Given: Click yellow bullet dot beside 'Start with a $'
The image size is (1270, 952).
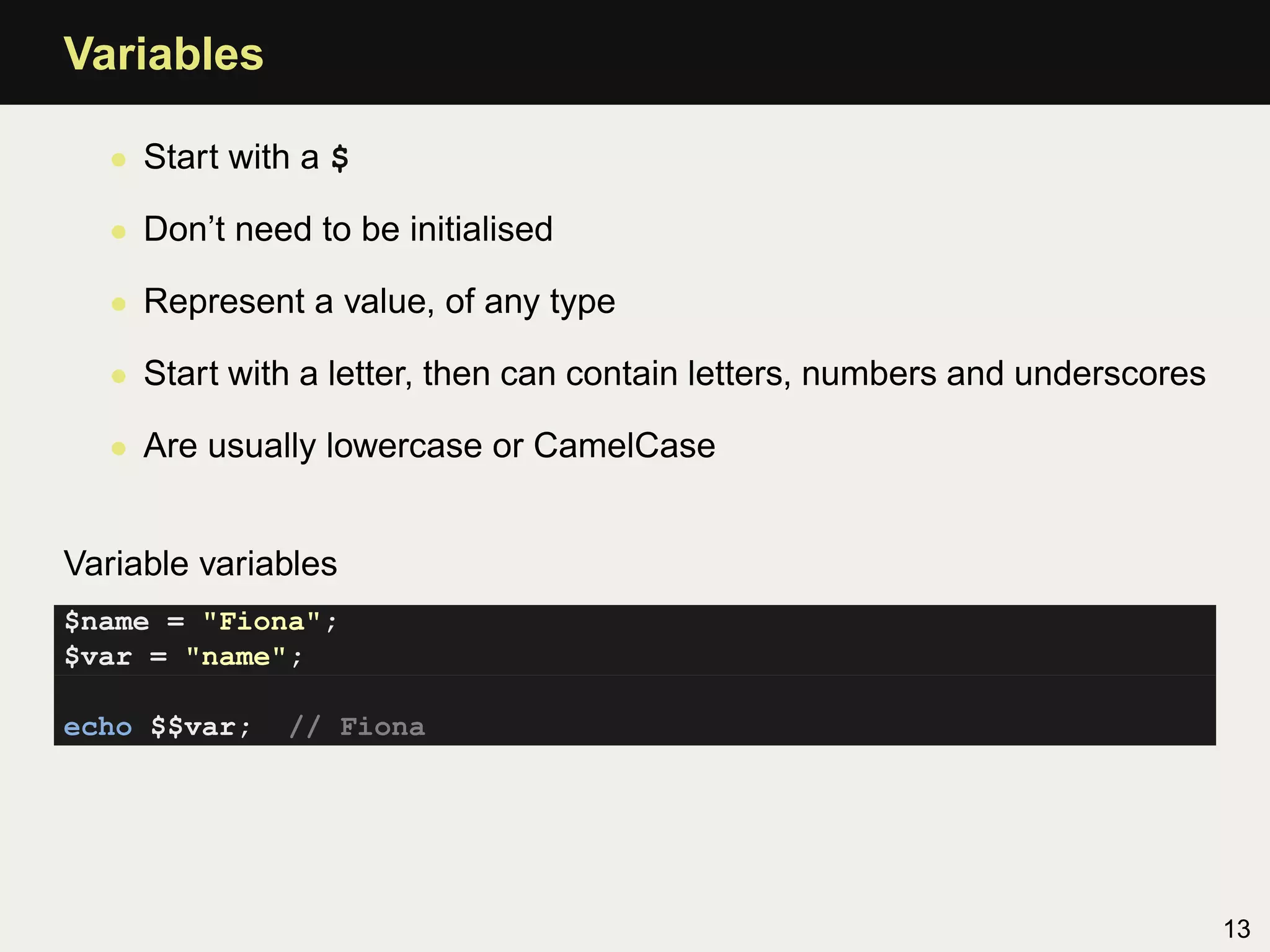Looking at the screenshot, I should [118, 160].
